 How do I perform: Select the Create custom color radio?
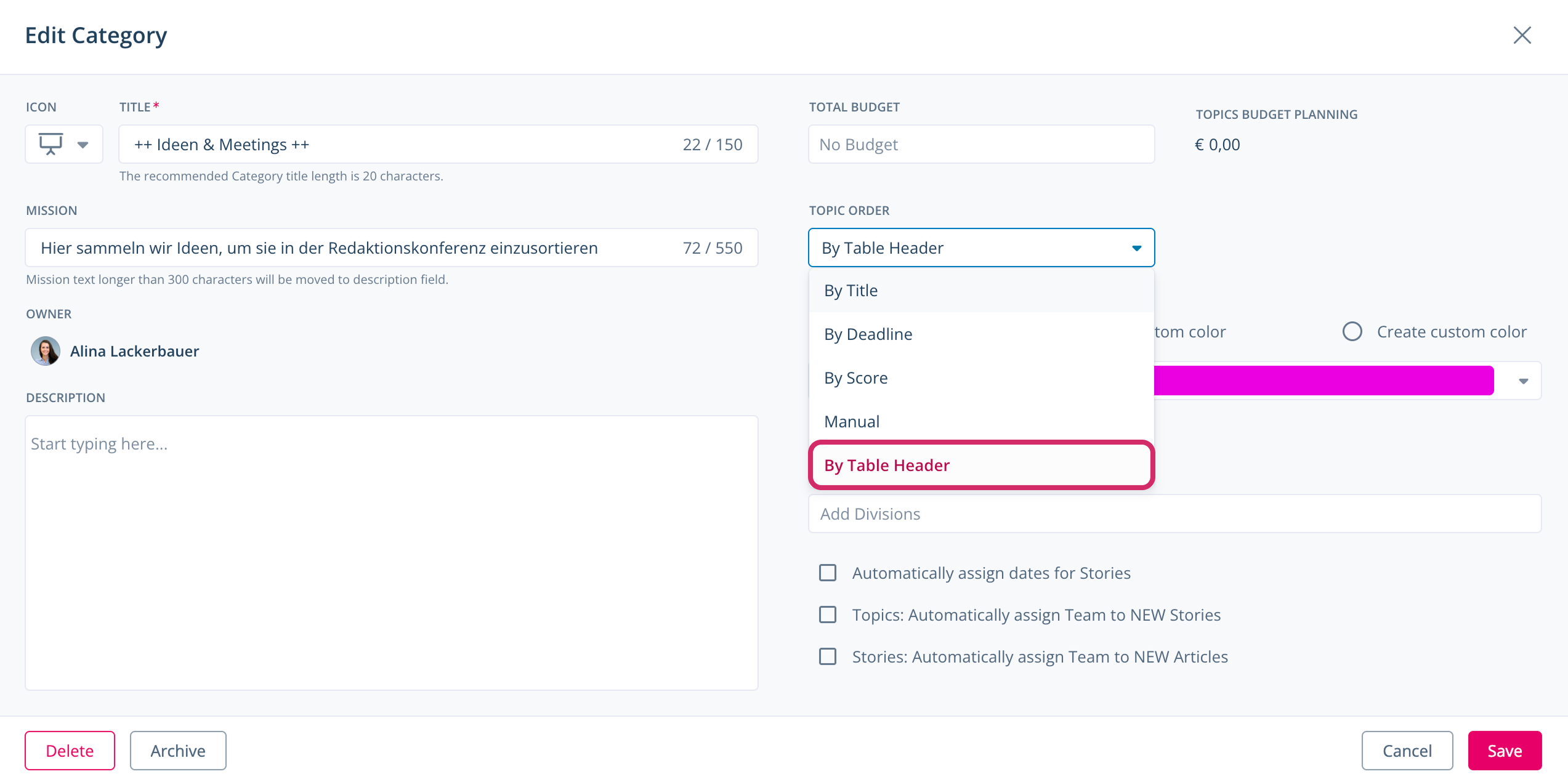pyautogui.click(x=1352, y=331)
